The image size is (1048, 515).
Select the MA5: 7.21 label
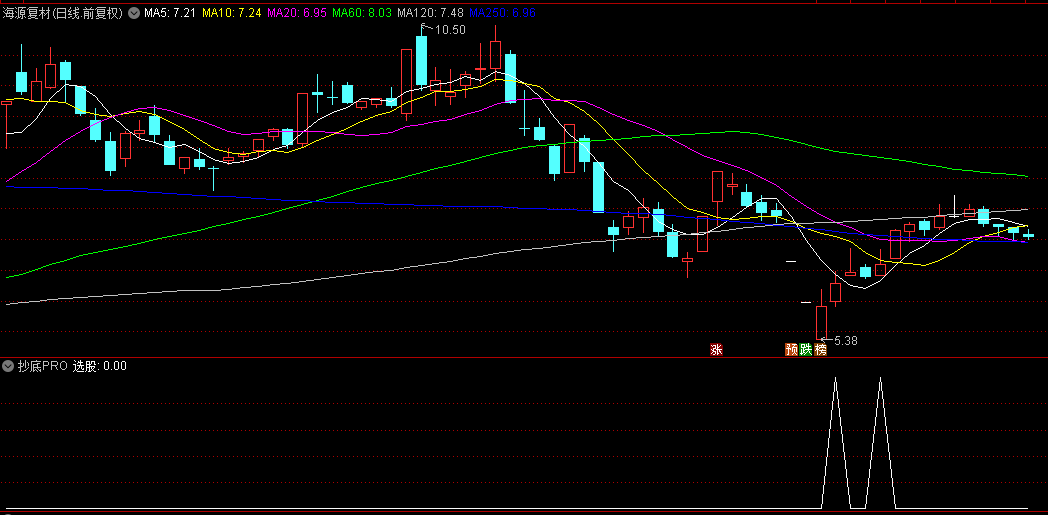pyautogui.click(x=170, y=13)
